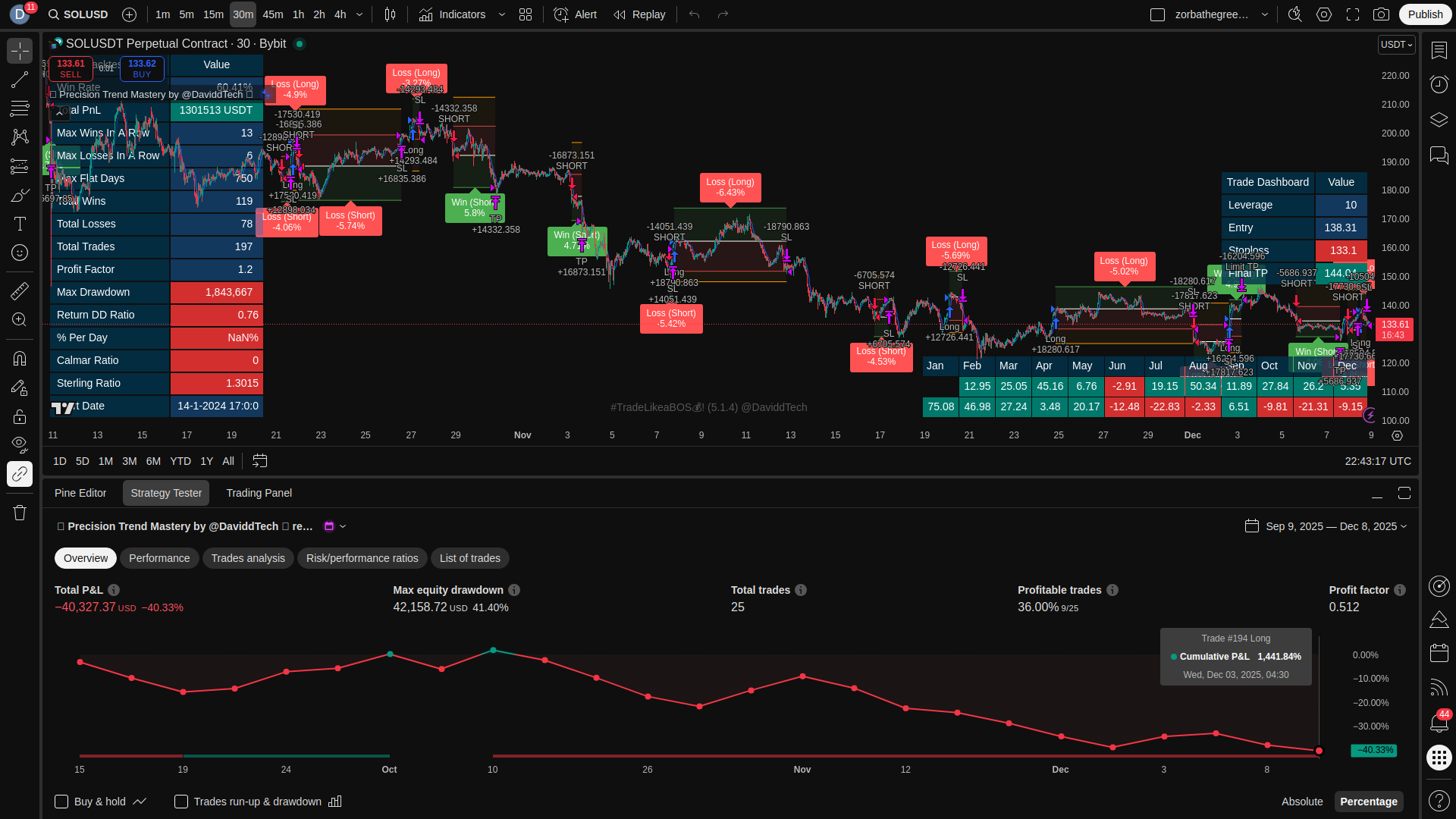
Task: Click the Magnet mode icon
Action: point(20,359)
